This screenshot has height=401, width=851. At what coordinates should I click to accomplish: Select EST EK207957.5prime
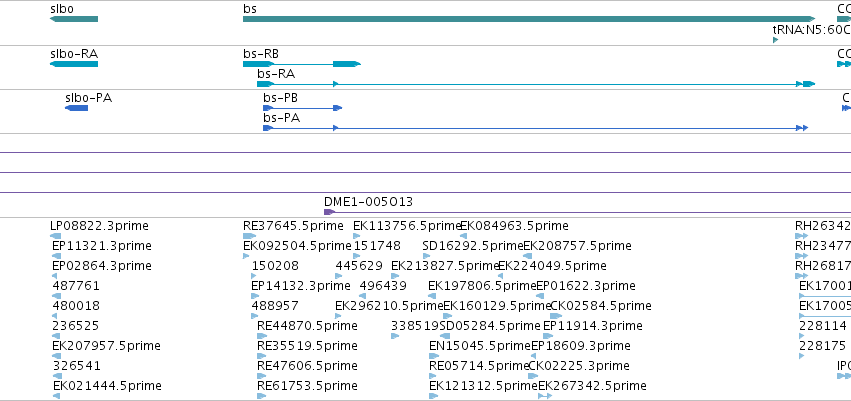(x=106, y=346)
